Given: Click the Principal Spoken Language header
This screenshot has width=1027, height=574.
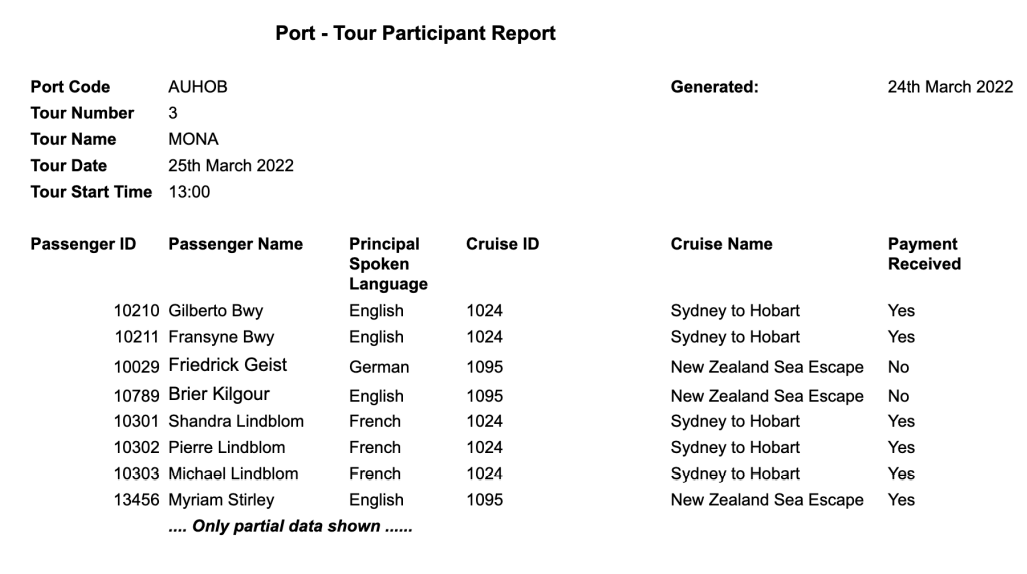Looking at the screenshot, I should [x=388, y=263].
